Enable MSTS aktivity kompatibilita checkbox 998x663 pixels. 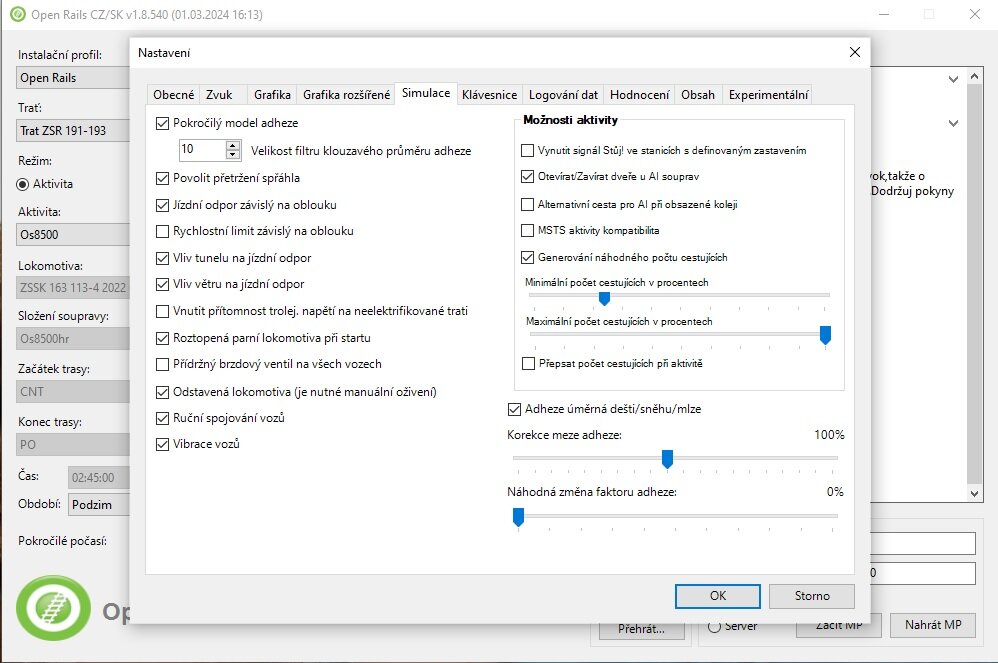tap(527, 230)
